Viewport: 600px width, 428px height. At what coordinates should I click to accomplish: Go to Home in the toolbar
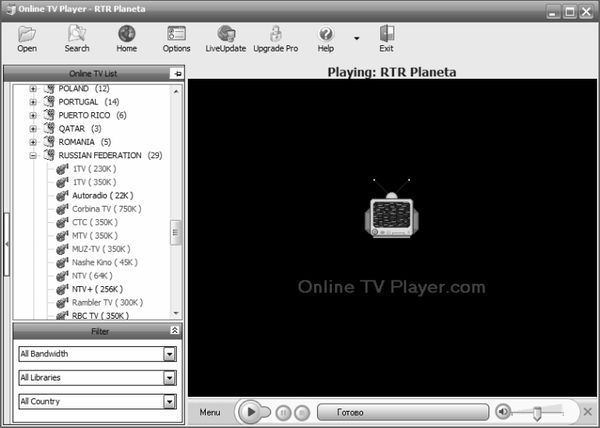[x=126, y=36]
